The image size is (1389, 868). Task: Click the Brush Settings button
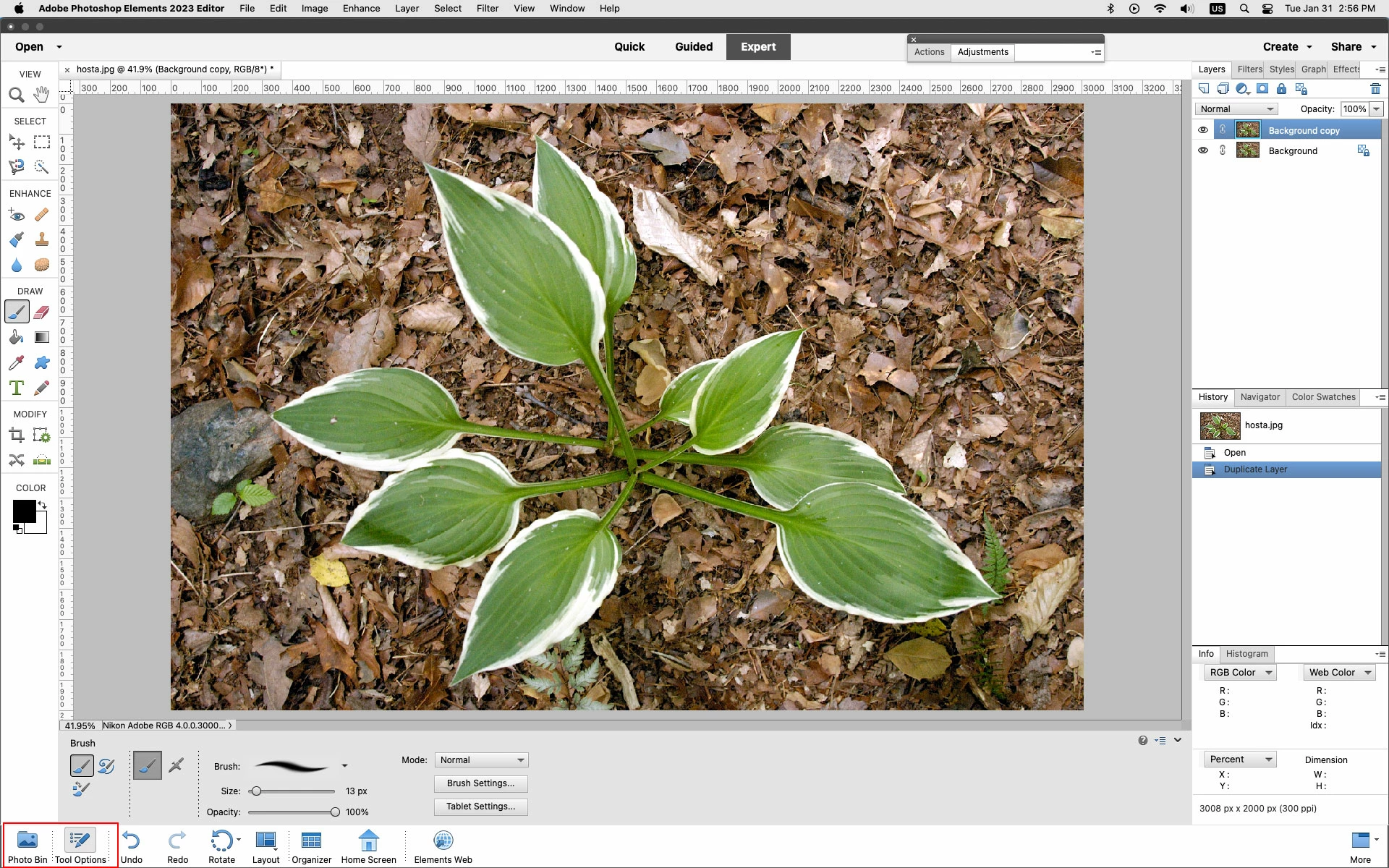pos(480,783)
